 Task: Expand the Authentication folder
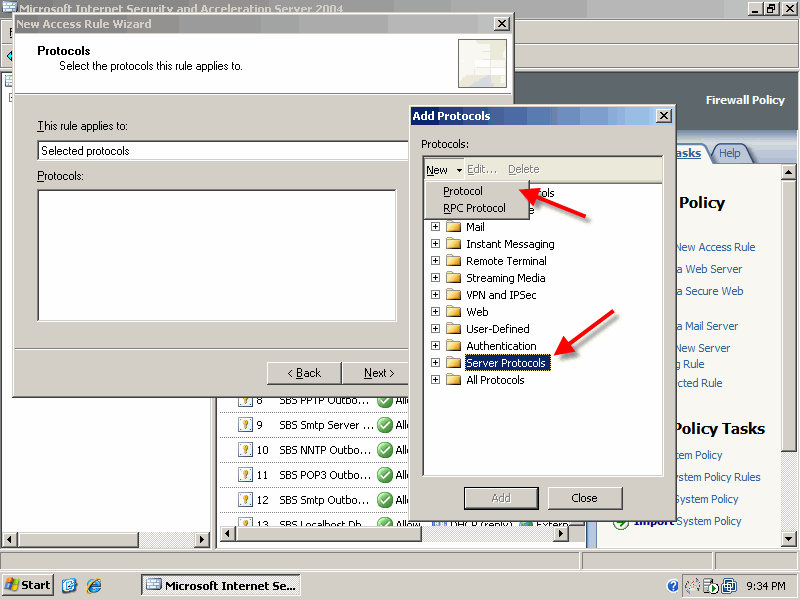point(435,345)
